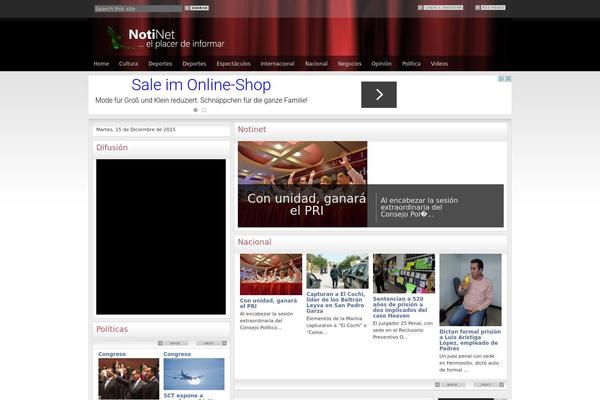This screenshot has width=600, height=400.
Task: Go to the Home menu item
Action: click(101, 64)
